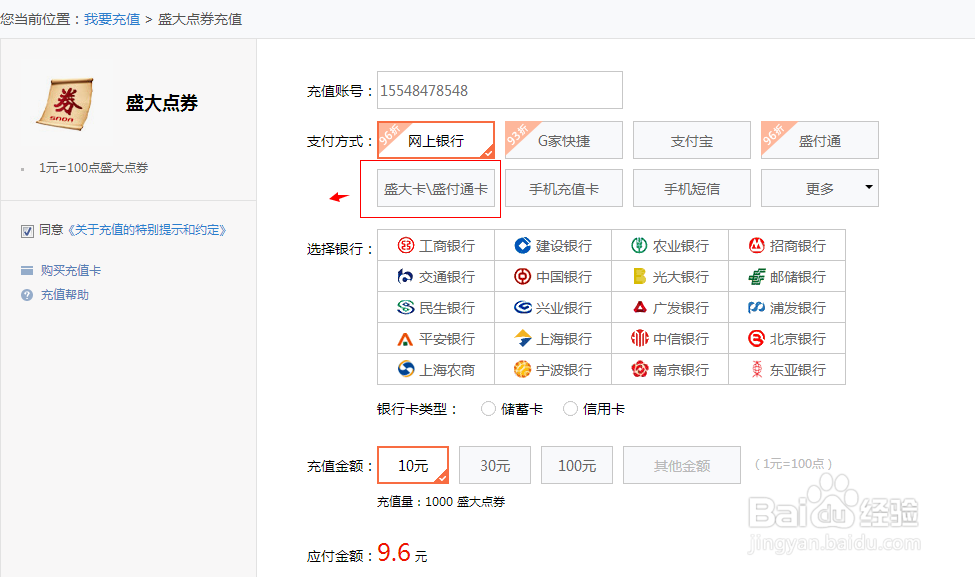The width and height of the screenshot is (975, 577).
Task: Toggle the 同意 agreement checkbox
Action: 27,231
